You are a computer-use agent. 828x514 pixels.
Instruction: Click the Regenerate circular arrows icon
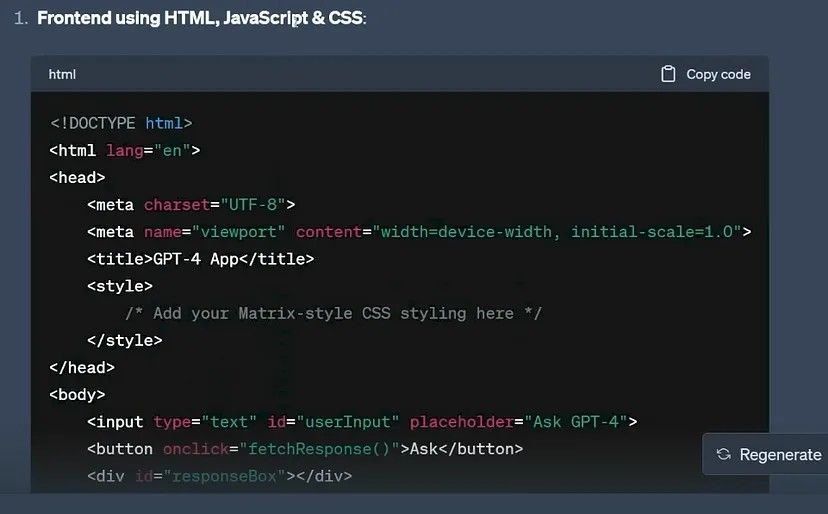click(x=724, y=454)
